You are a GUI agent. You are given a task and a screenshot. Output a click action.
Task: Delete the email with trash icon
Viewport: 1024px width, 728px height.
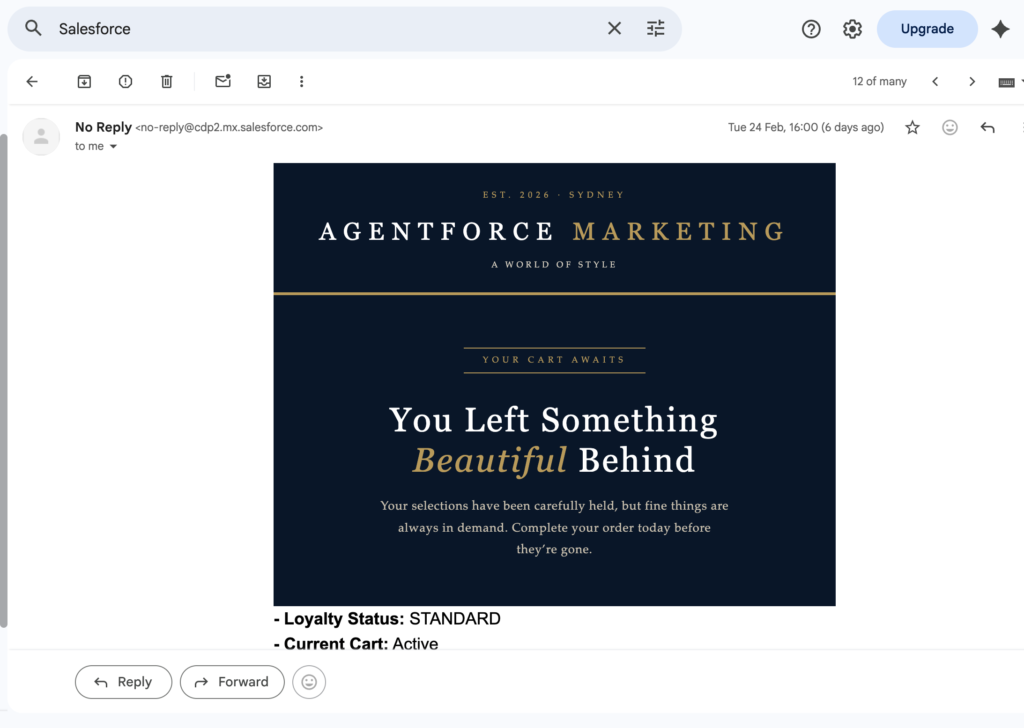point(167,82)
